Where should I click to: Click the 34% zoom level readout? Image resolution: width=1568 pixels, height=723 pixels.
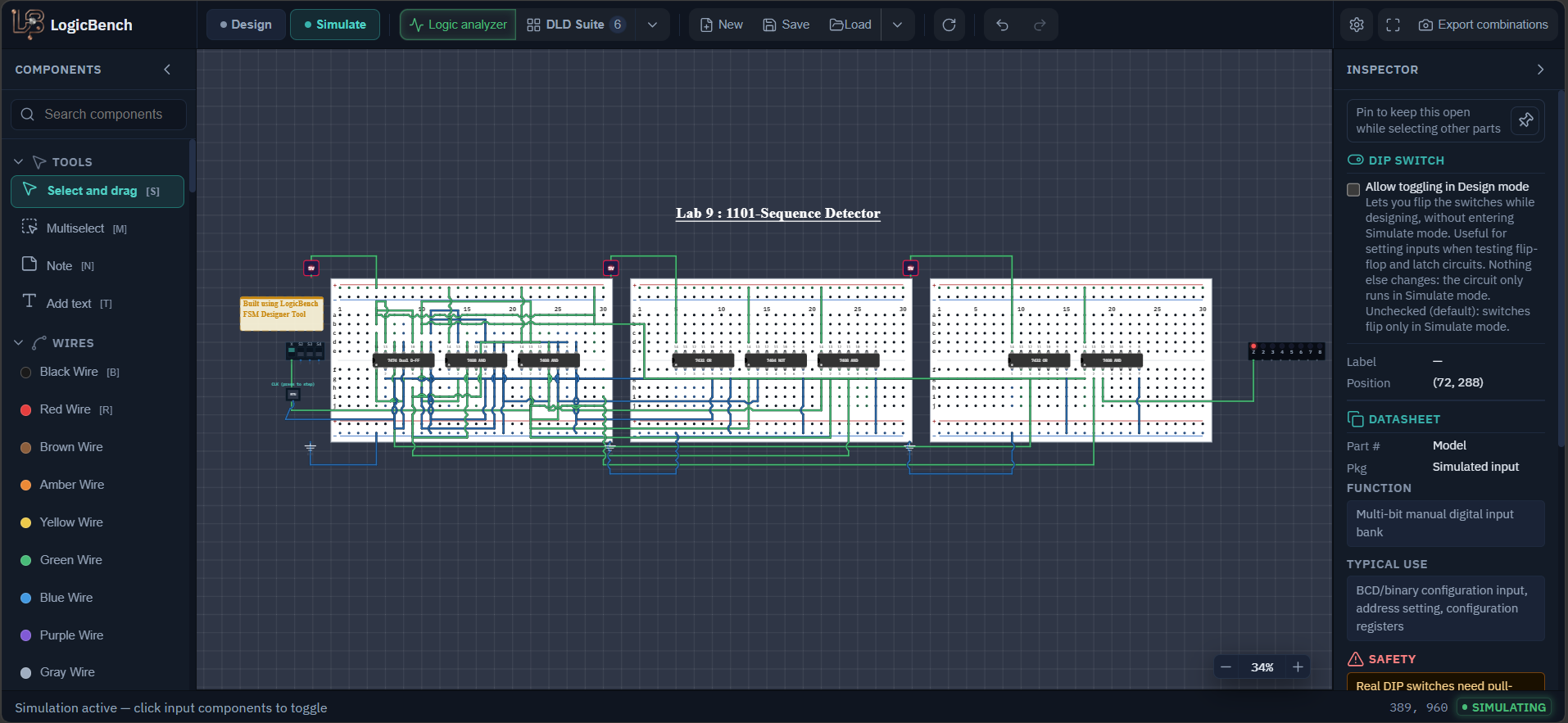point(1262,667)
